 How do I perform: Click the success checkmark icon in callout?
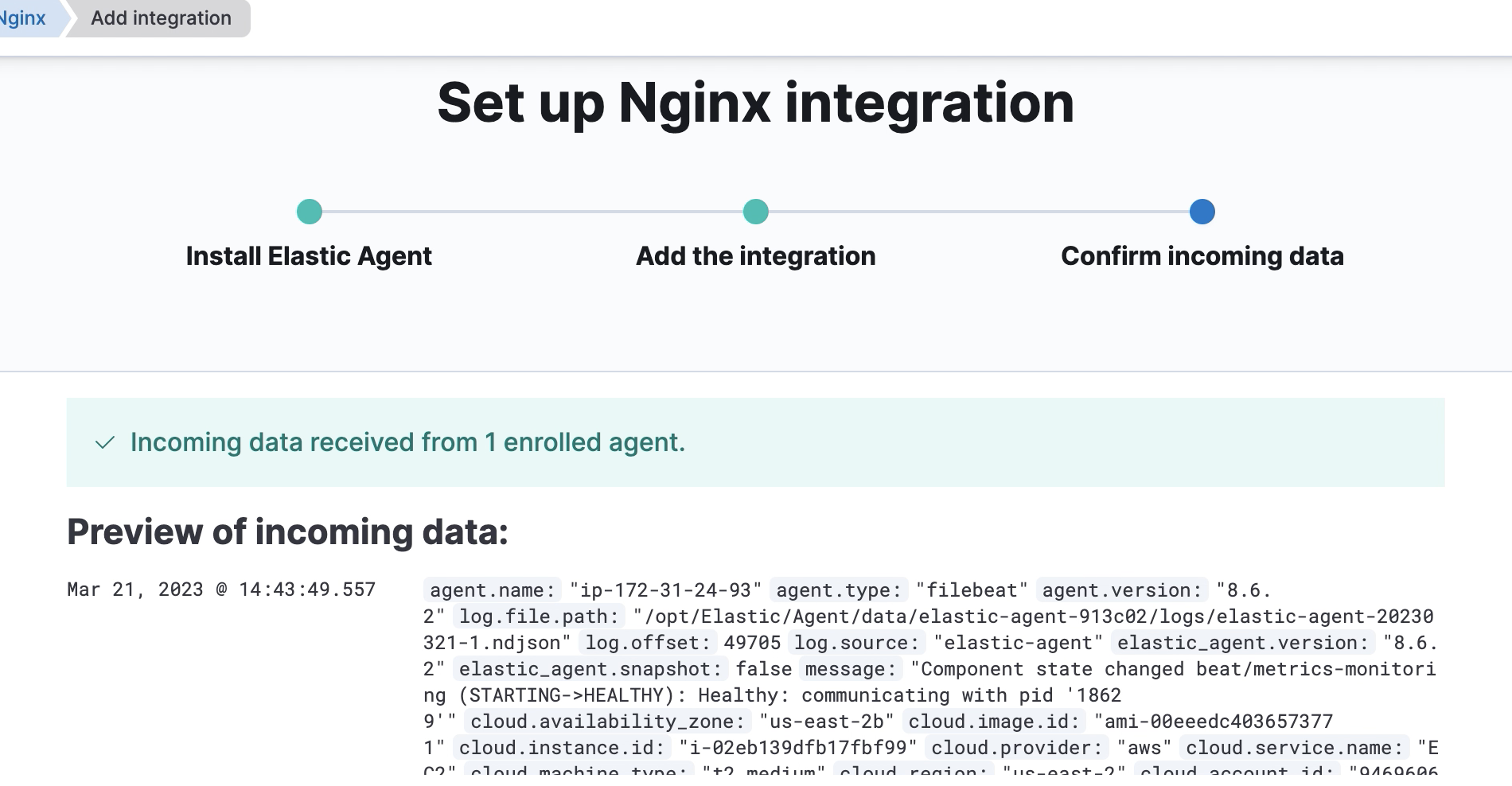[x=105, y=443]
